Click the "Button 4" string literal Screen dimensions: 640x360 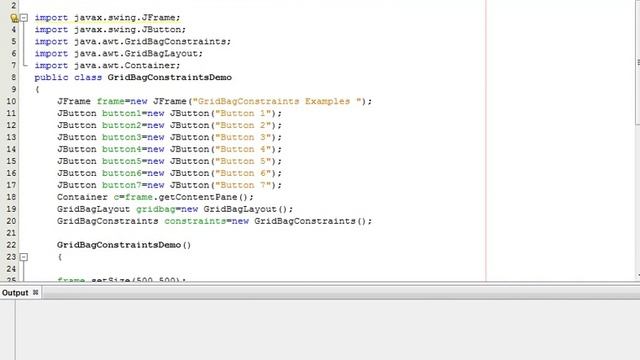tap(243, 149)
